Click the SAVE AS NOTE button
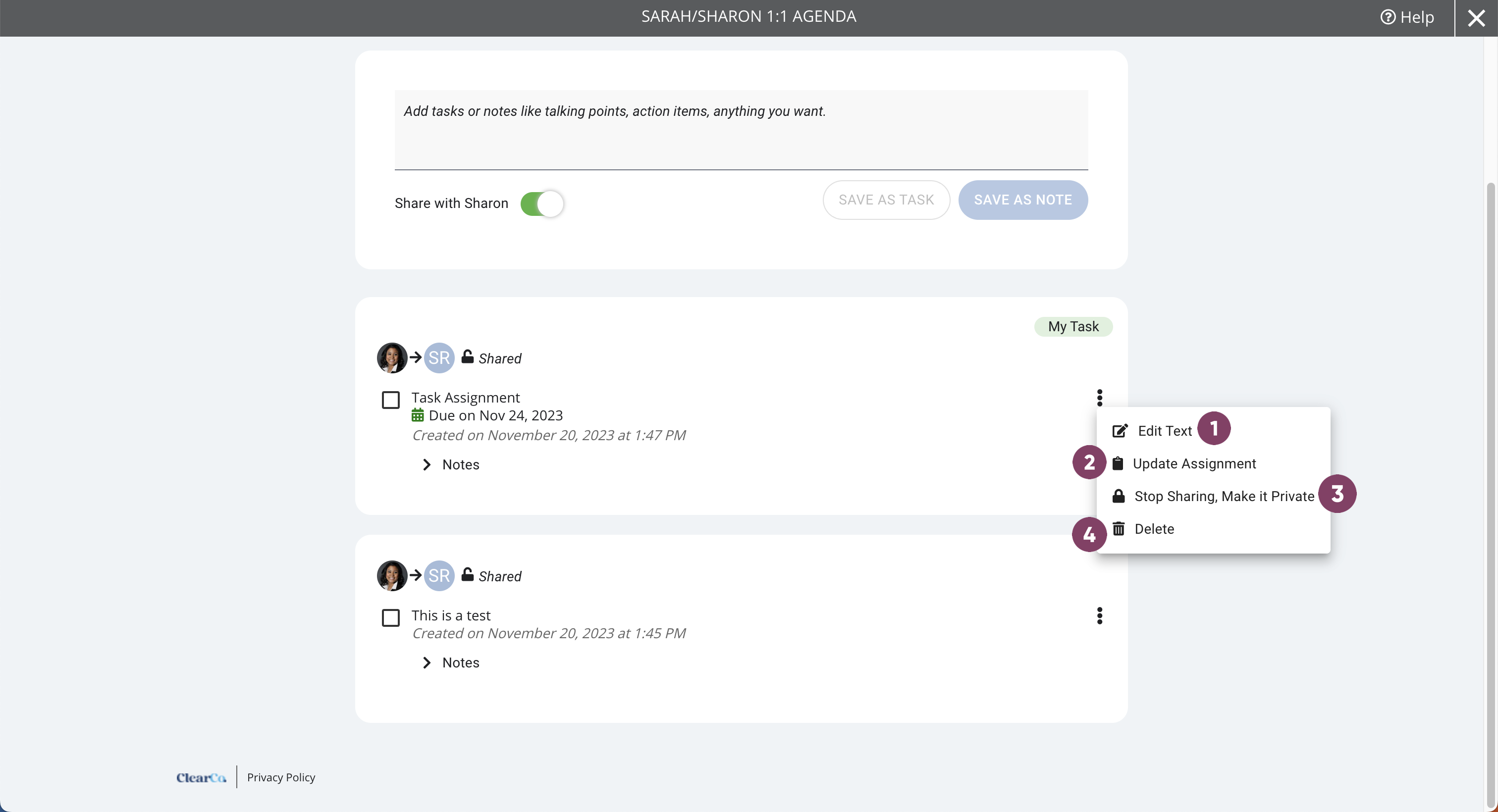 coord(1023,200)
